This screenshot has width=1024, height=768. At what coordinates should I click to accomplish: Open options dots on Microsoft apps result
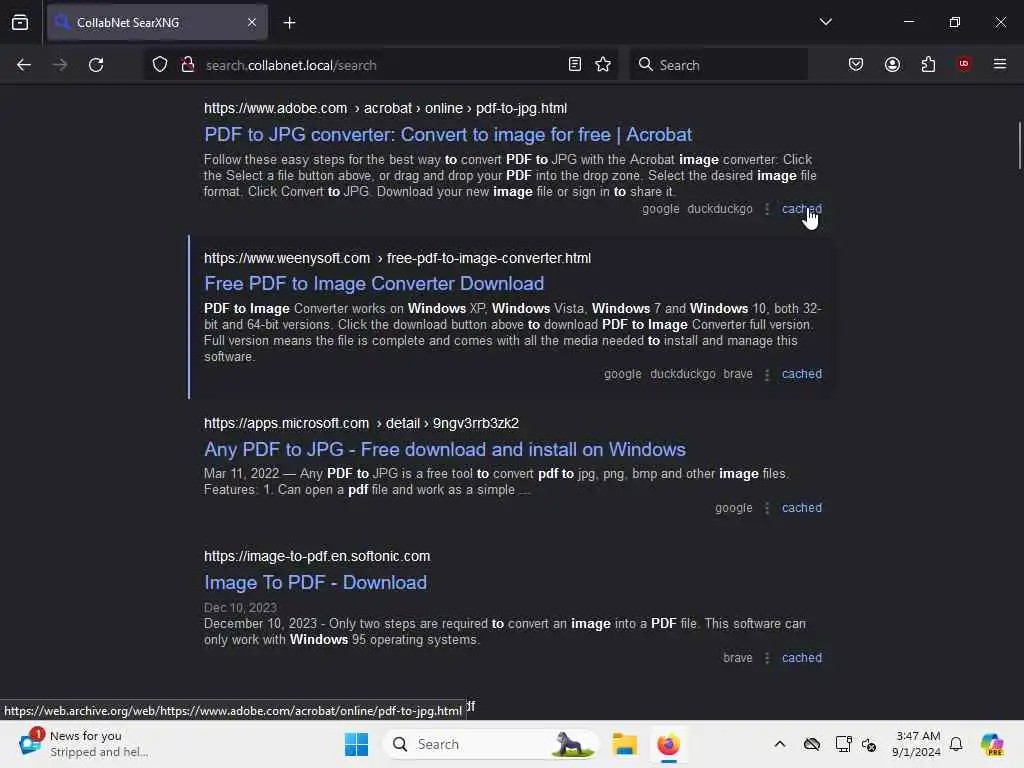click(x=767, y=508)
